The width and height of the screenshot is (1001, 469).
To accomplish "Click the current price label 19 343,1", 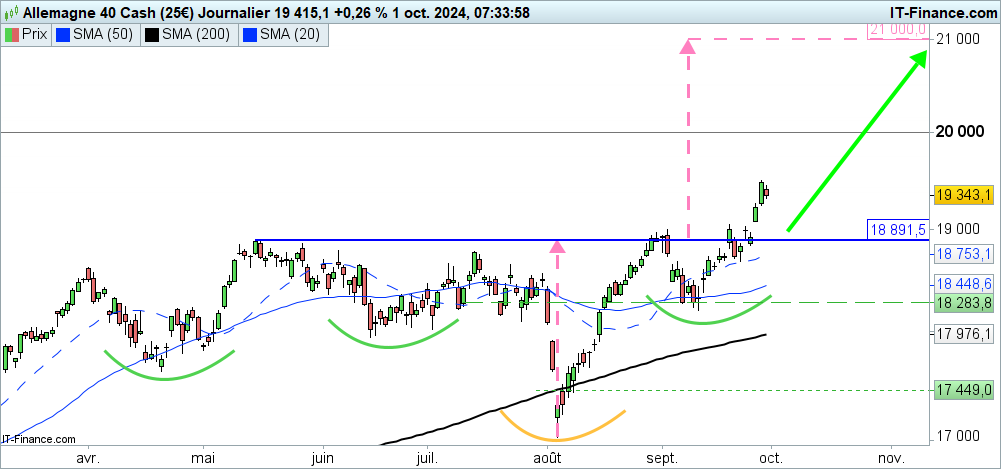I will pos(964,194).
